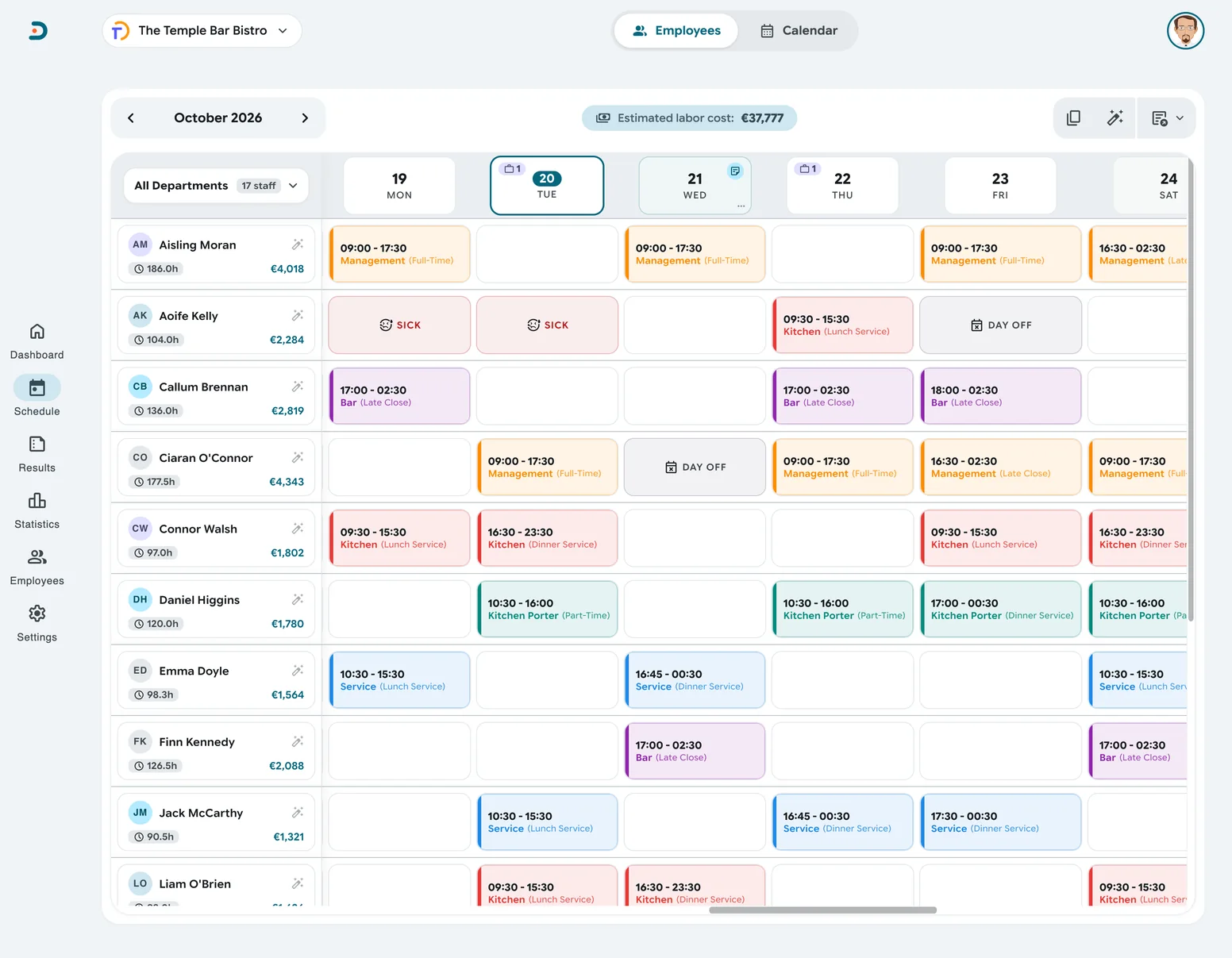Open Aoife Kelly's Monday Sick entry
The width and height of the screenshot is (1232, 958).
pyautogui.click(x=399, y=325)
